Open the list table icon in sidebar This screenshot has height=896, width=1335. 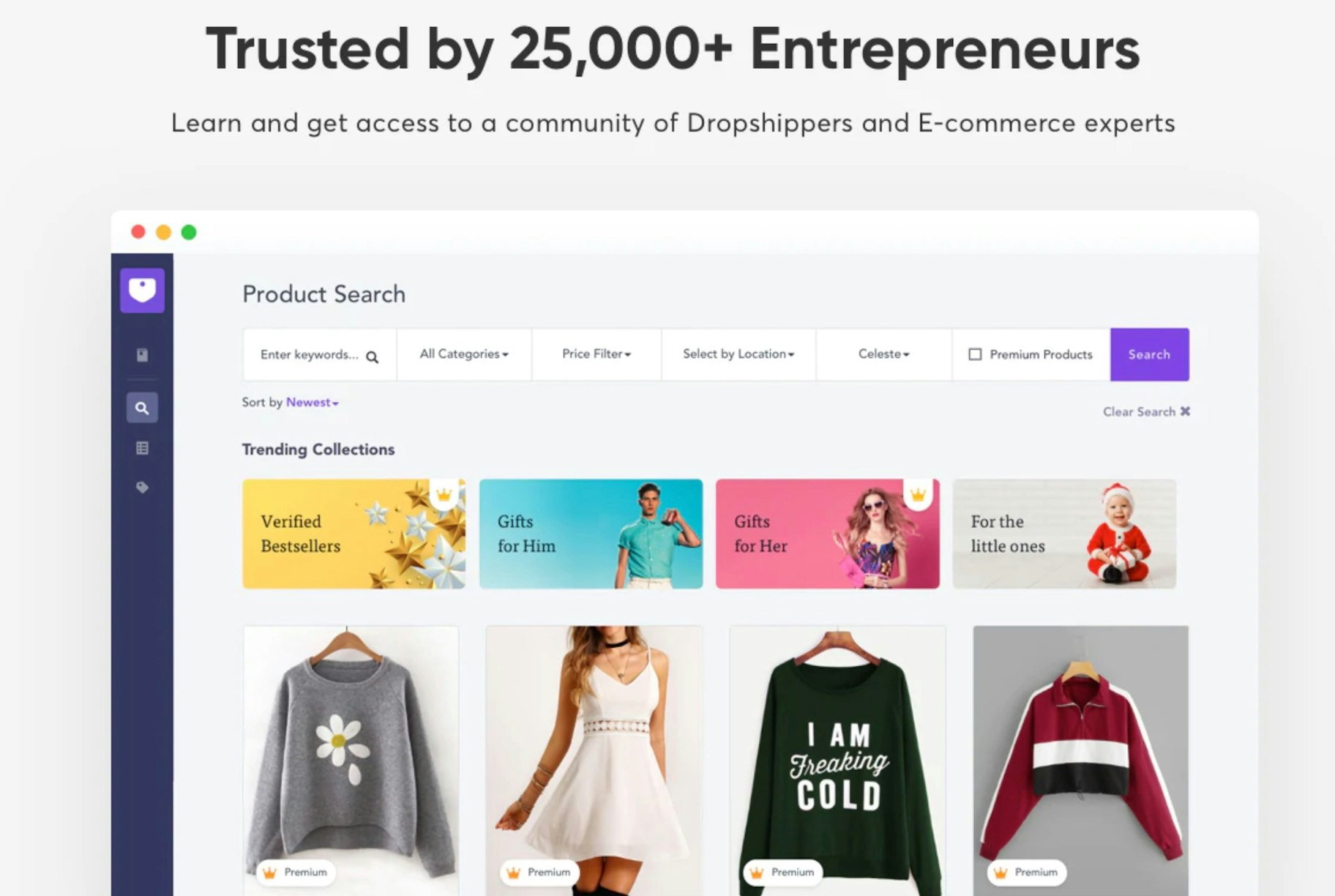click(x=142, y=448)
